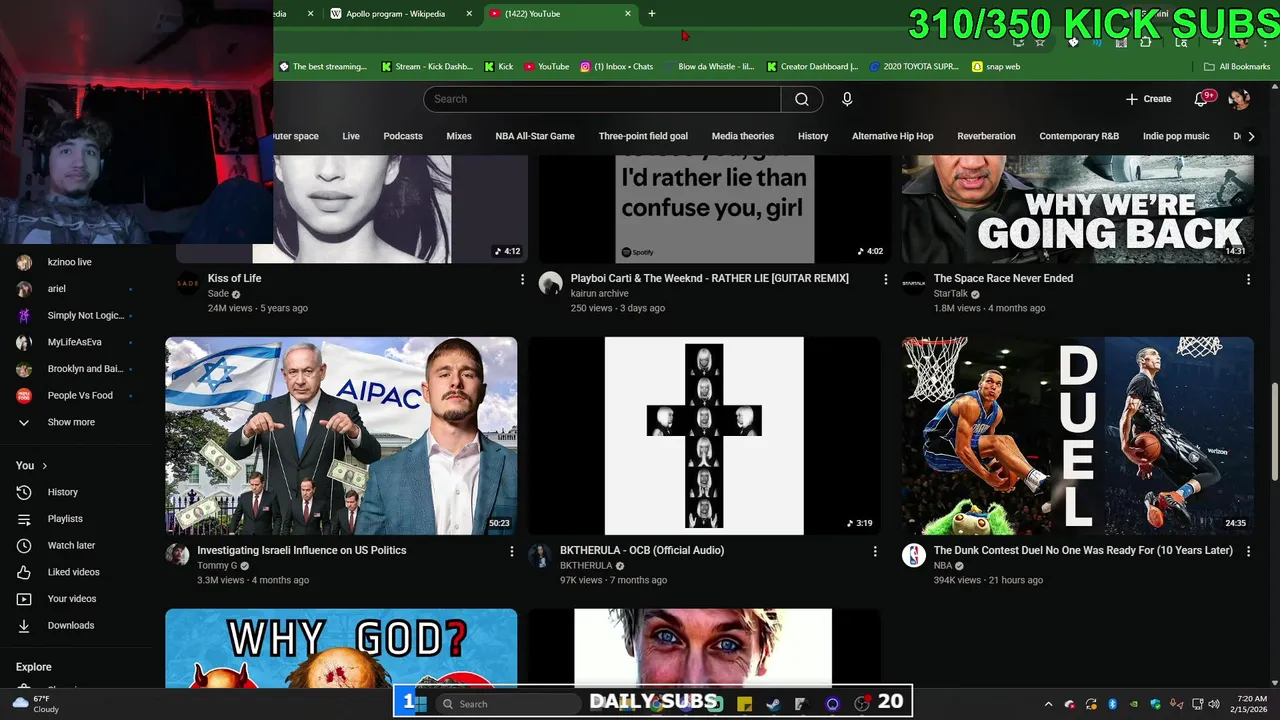This screenshot has height=720, width=1280.
Task: Activate voice search microphone icon
Action: pos(847,99)
